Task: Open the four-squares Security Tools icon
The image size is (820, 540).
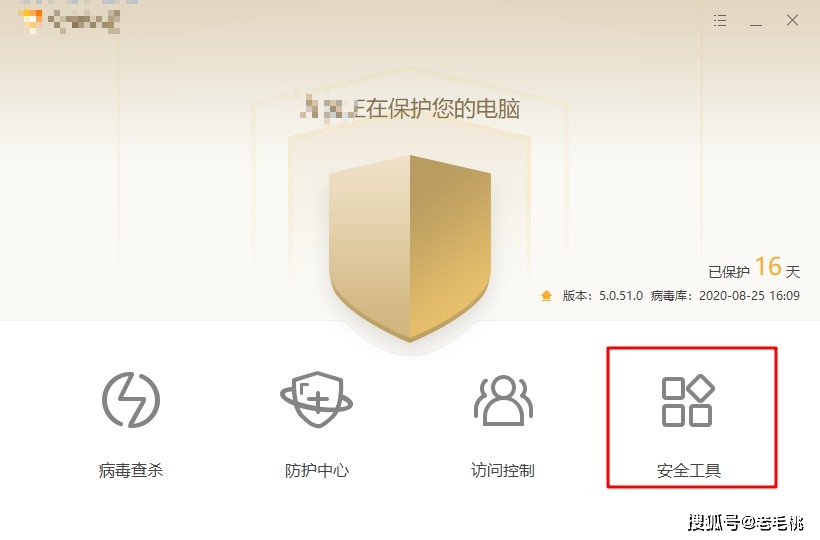Action: (688, 400)
